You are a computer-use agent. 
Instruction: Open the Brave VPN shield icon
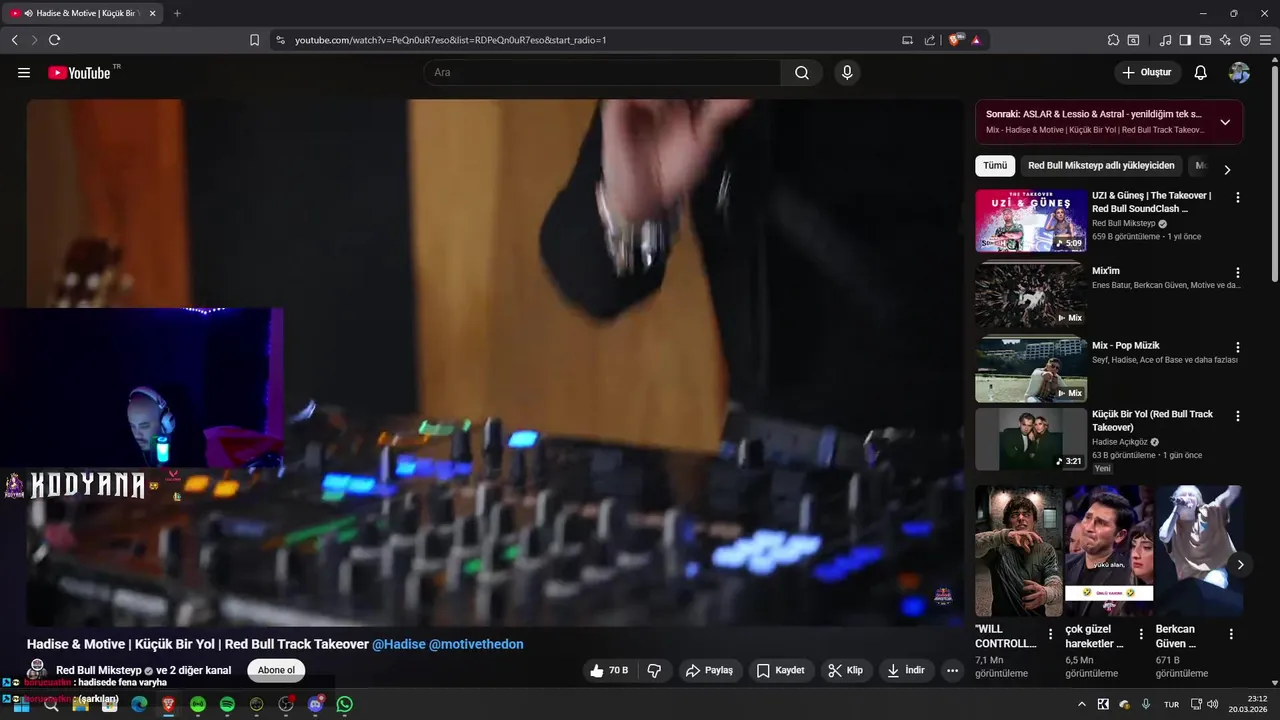1245,40
